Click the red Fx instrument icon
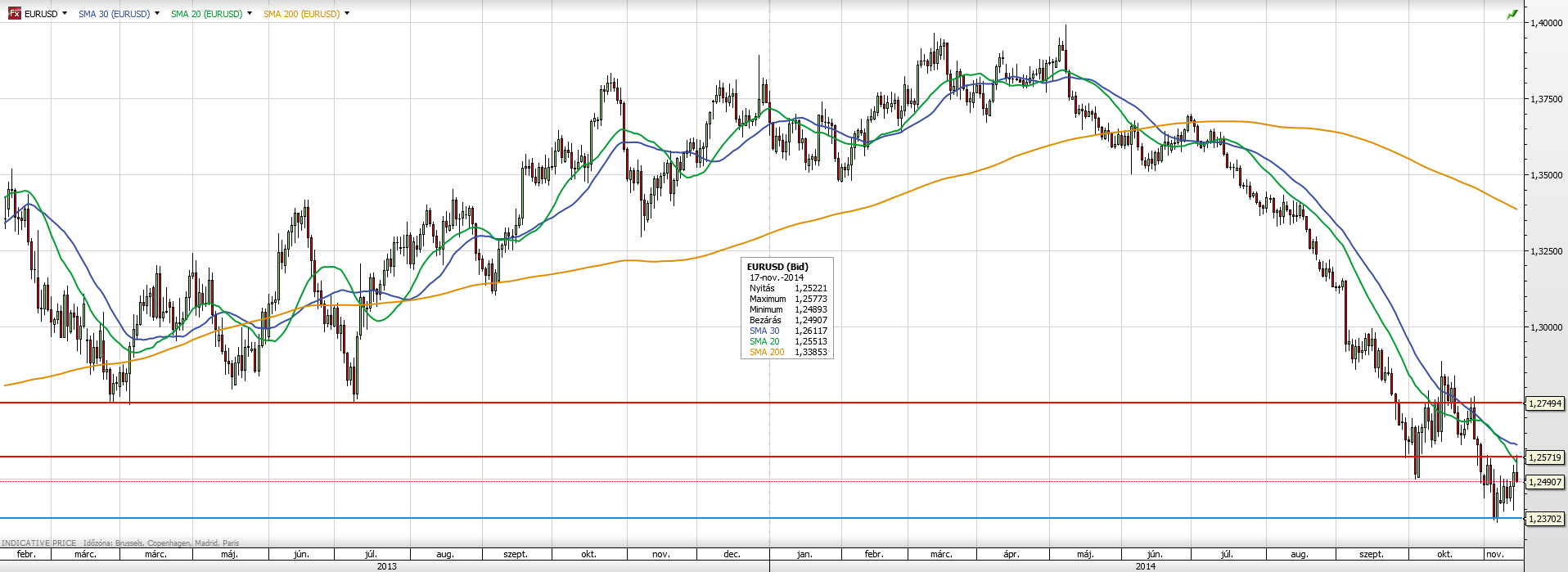Screen dimensions: 1568x572 click(x=14, y=13)
